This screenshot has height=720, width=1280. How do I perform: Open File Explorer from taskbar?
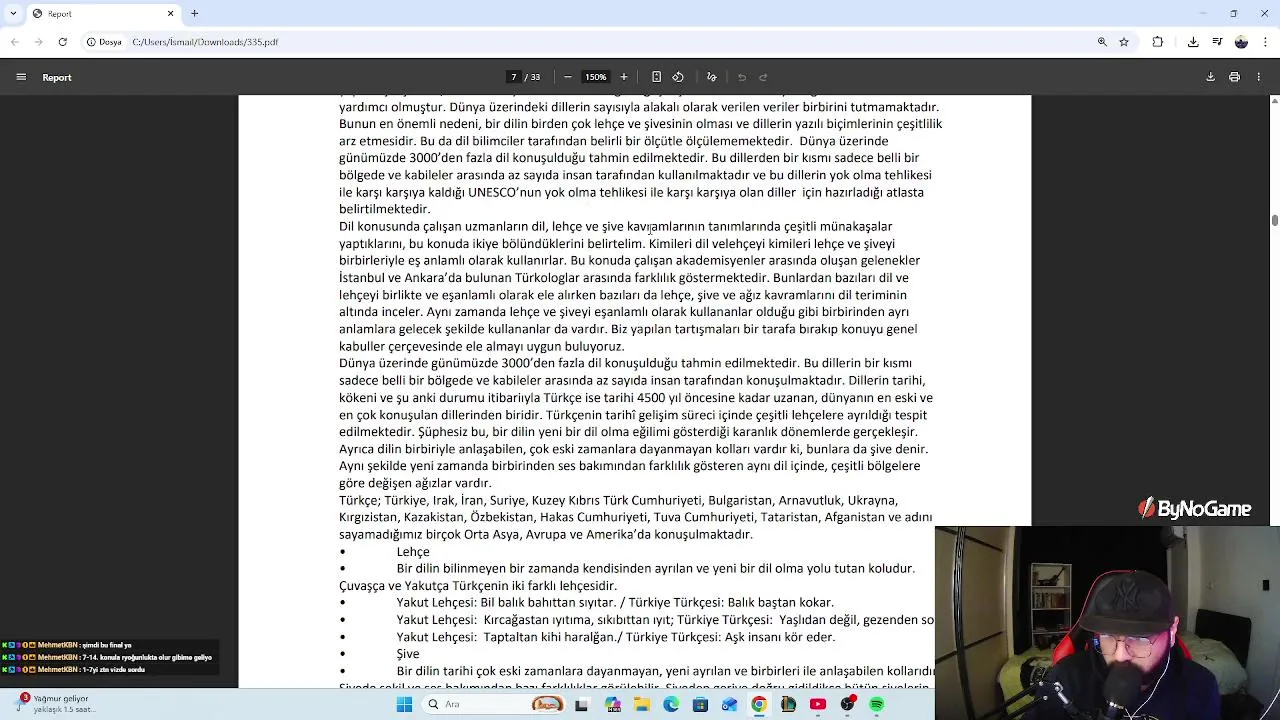(641, 704)
